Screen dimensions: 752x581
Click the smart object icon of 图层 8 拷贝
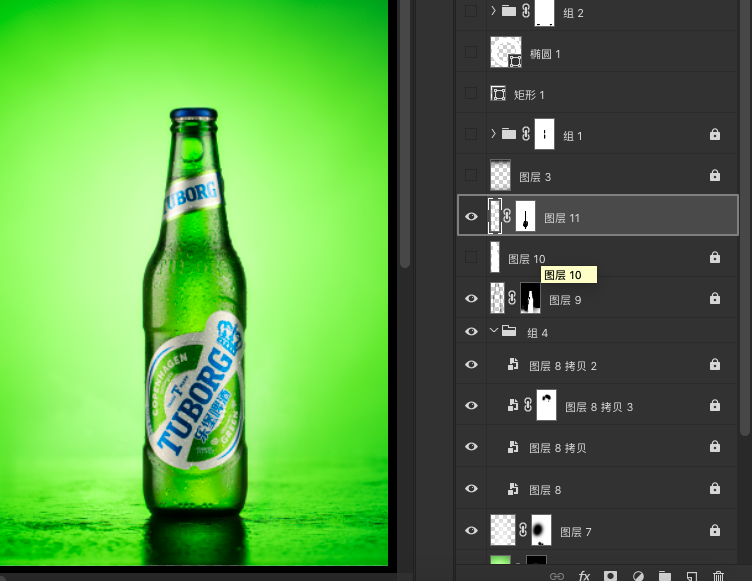click(513, 447)
